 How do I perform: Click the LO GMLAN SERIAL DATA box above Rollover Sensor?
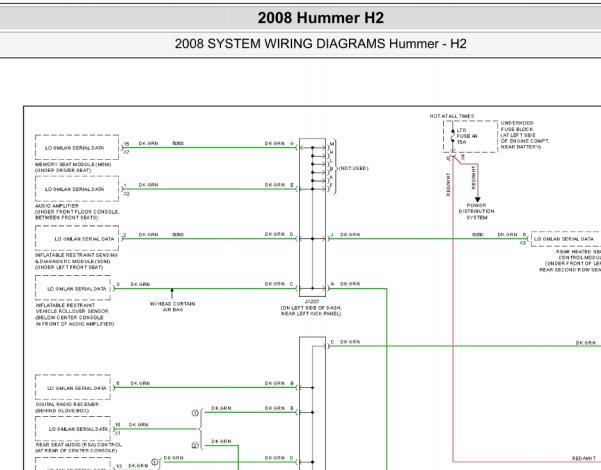pos(73,288)
